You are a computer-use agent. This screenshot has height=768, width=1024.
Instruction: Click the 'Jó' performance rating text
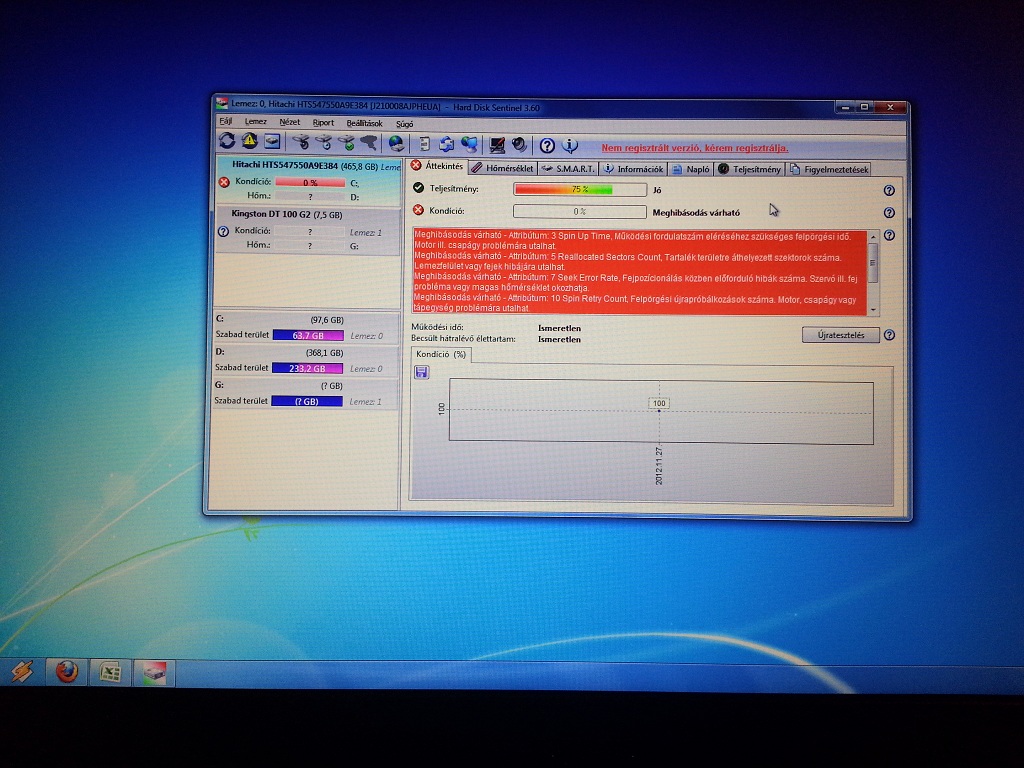click(657, 190)
